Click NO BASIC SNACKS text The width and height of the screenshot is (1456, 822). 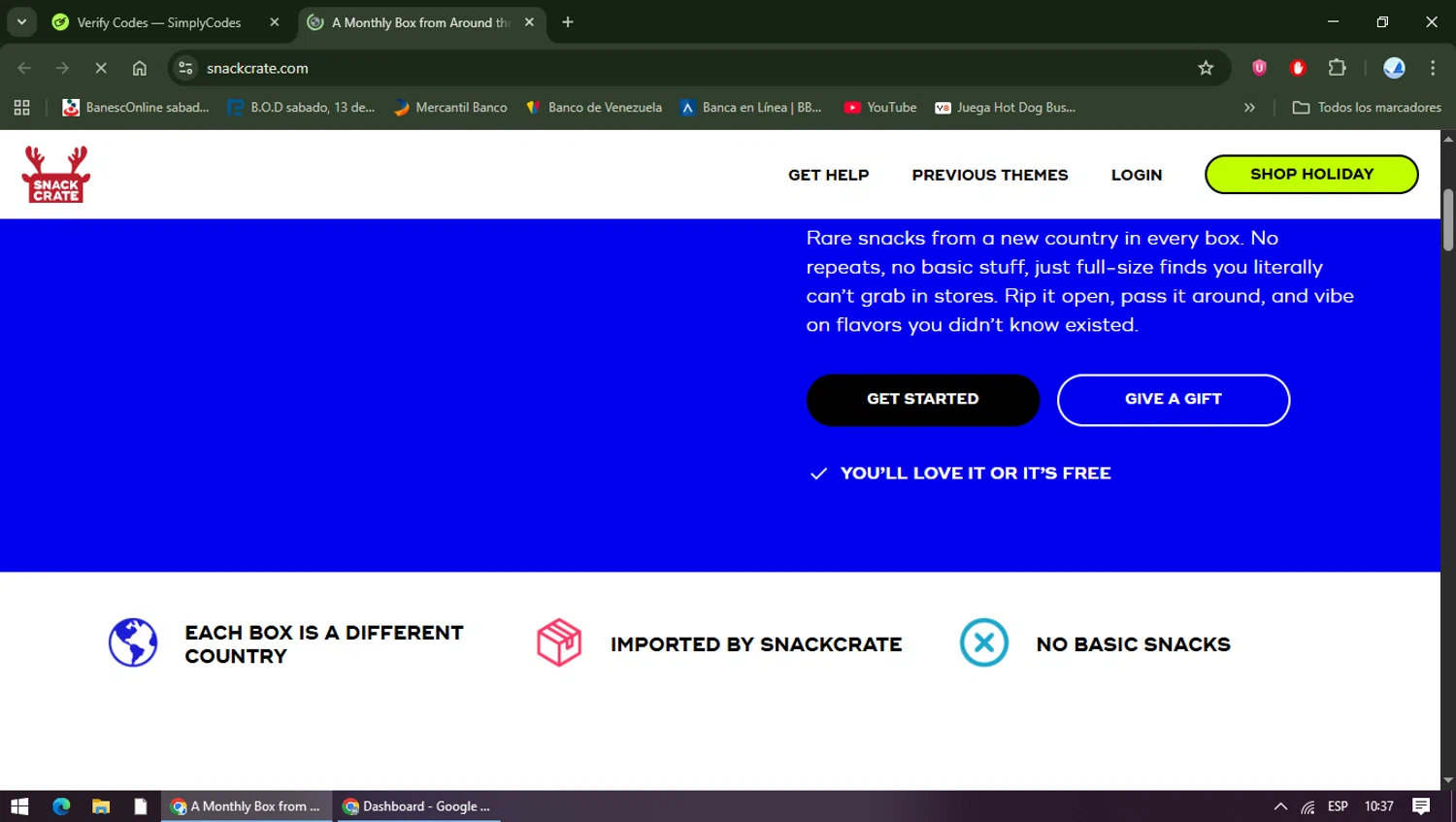tap(1133, 644)
